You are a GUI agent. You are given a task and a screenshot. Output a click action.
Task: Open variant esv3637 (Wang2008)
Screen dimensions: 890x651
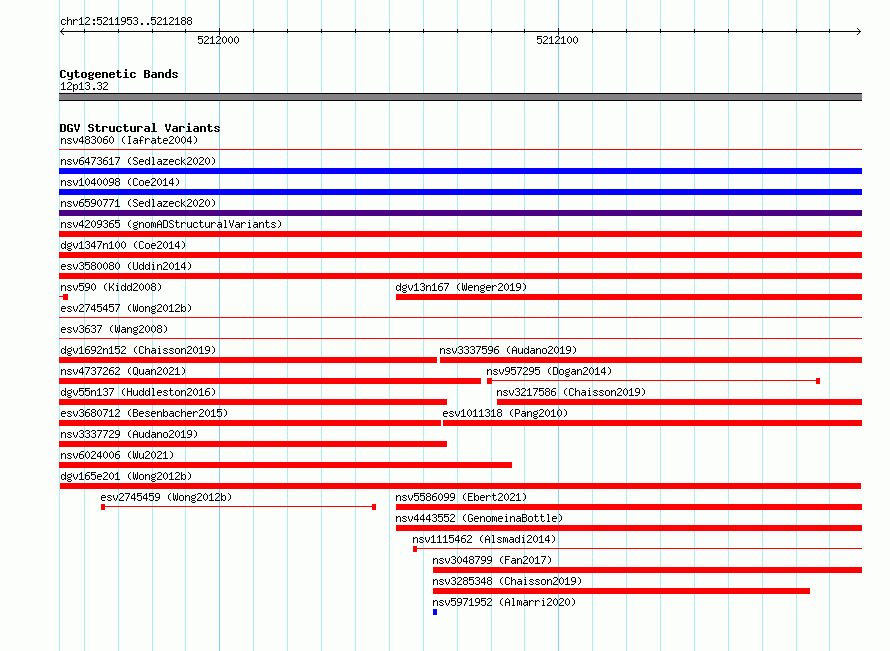point(114,329)
